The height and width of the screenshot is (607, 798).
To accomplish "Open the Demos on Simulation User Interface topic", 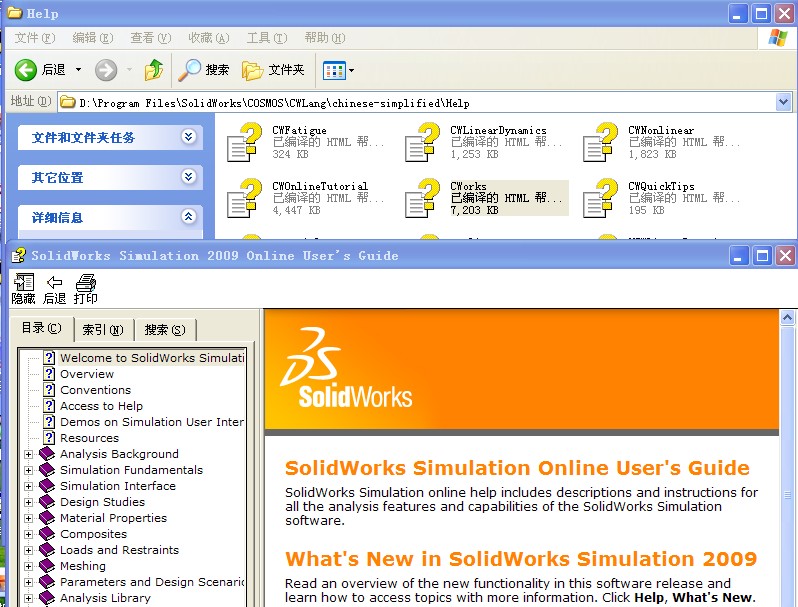I will [152, 422].
